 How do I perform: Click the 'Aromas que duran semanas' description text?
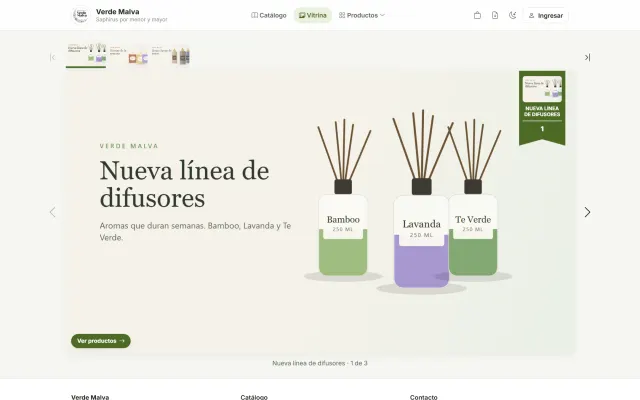click(x=195, y=231)
